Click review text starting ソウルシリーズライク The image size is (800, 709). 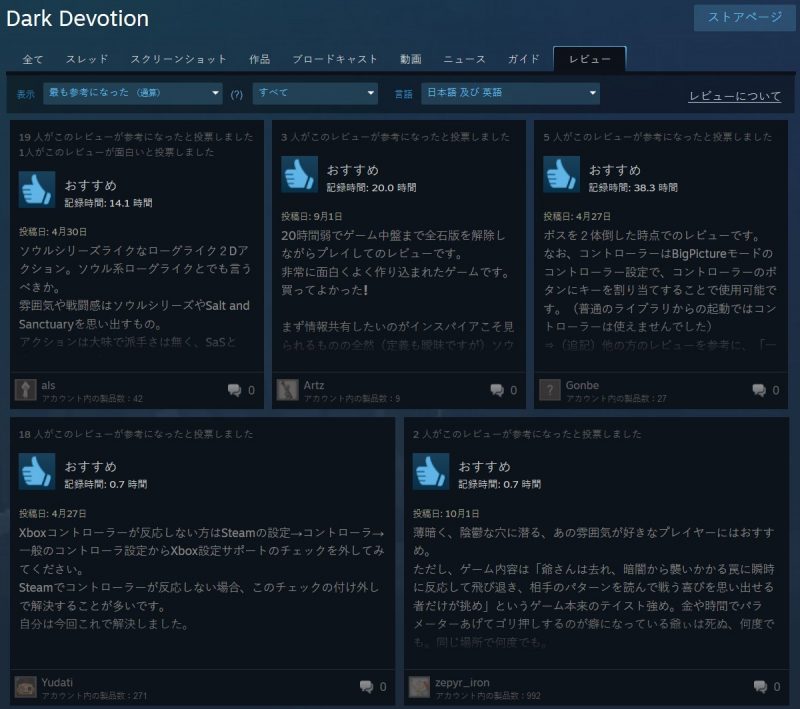coord(135,296)
